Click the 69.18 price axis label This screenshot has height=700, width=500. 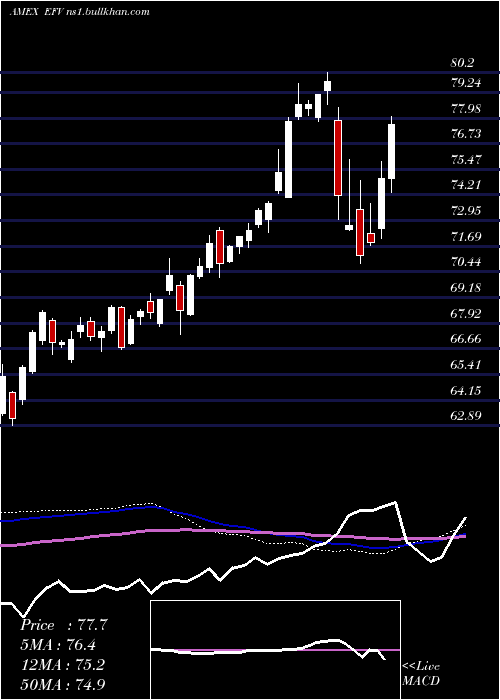(x=466, y=288)
